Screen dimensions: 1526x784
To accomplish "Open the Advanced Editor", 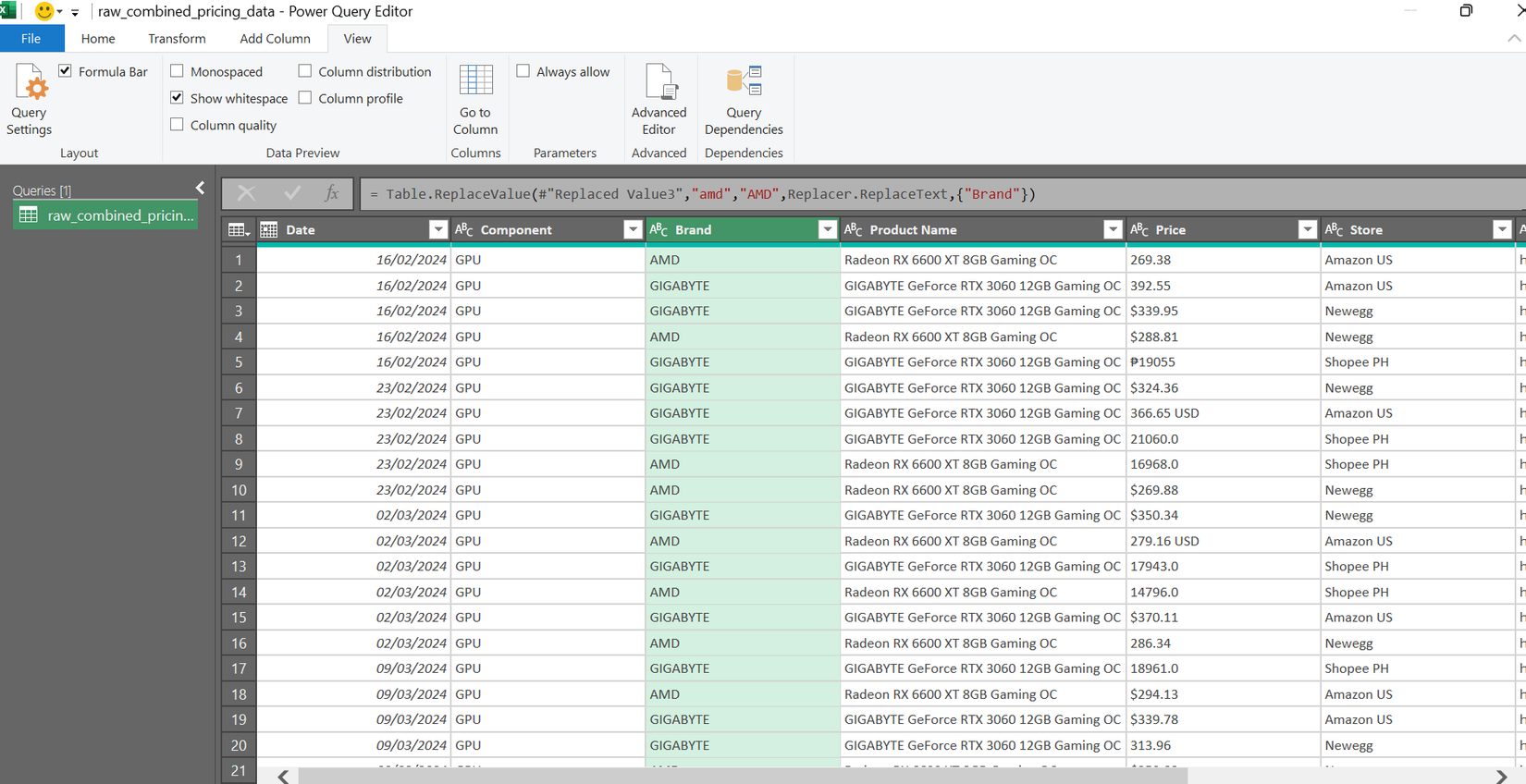I will (659, 81).
